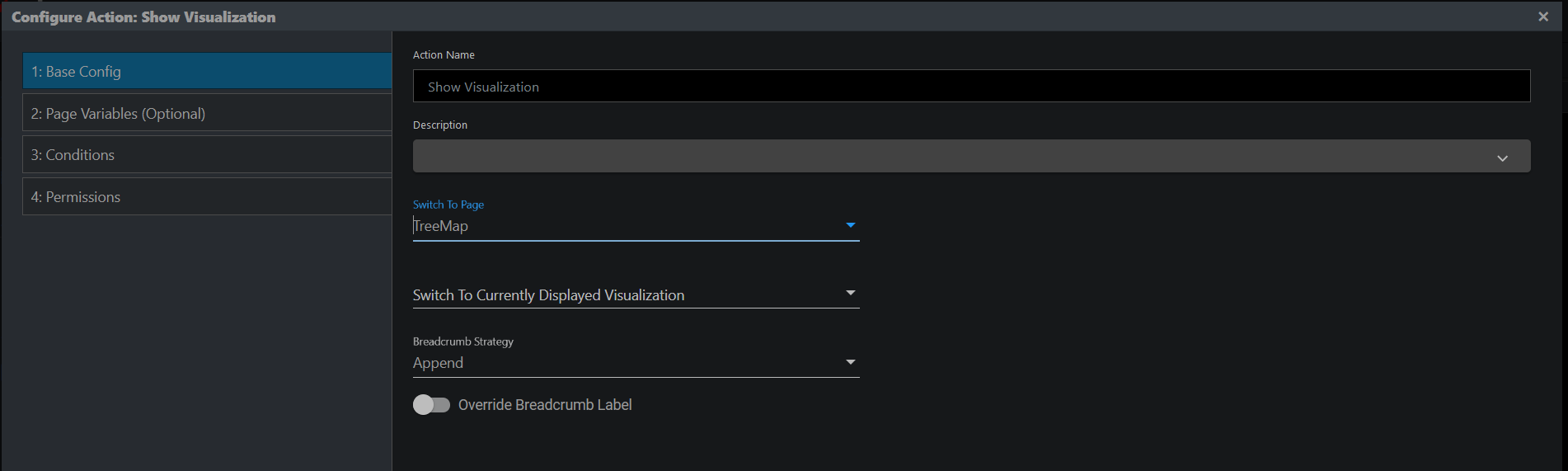Select the 1: Base Config tab
The width and height of the screenshot is (1568, 471).
point(206,72)
